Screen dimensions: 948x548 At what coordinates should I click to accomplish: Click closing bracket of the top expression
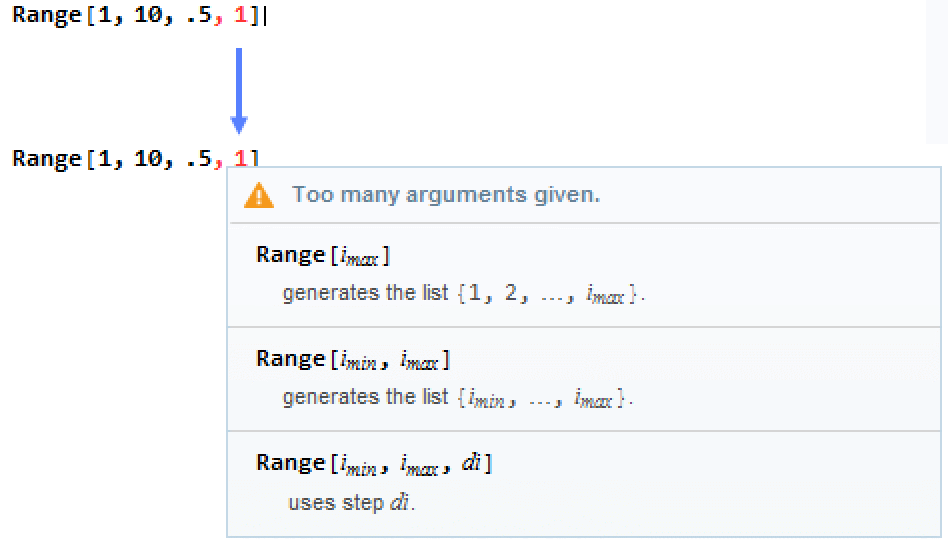[254, 19]
